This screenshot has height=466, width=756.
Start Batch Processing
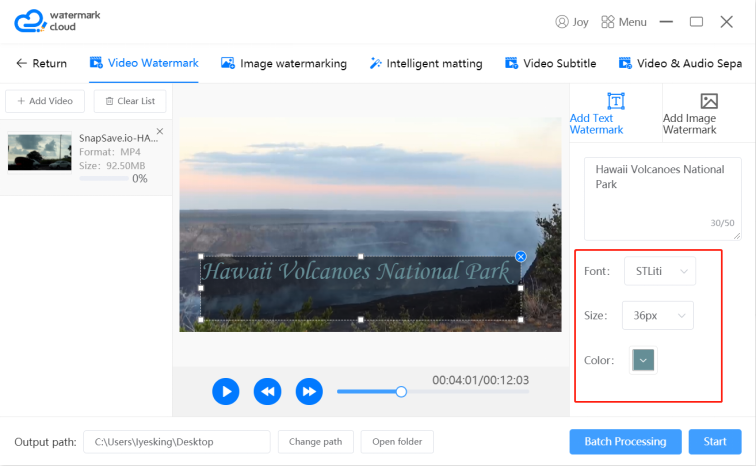point(625,441)
